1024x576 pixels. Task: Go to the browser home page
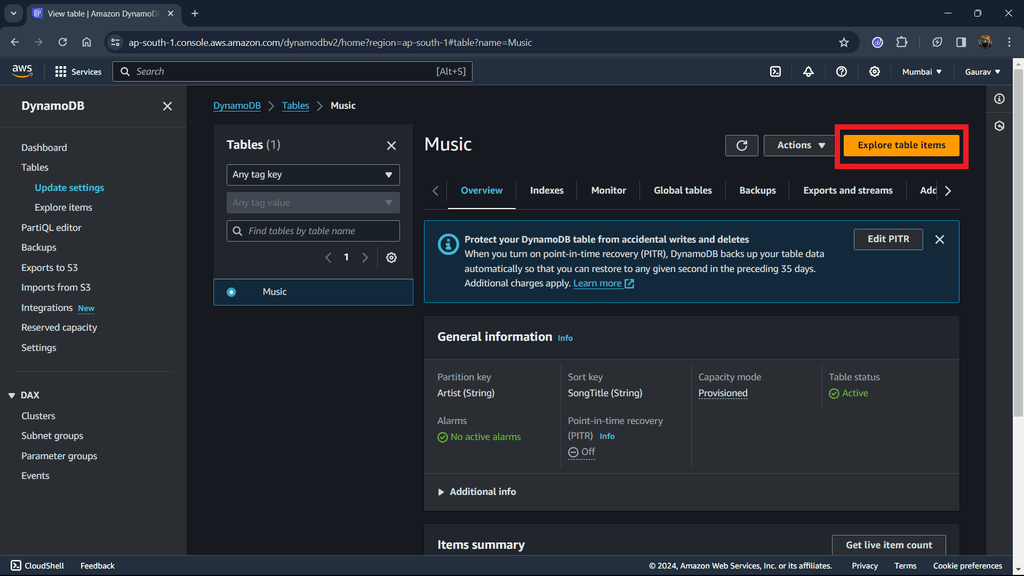[x=87, y=42]
